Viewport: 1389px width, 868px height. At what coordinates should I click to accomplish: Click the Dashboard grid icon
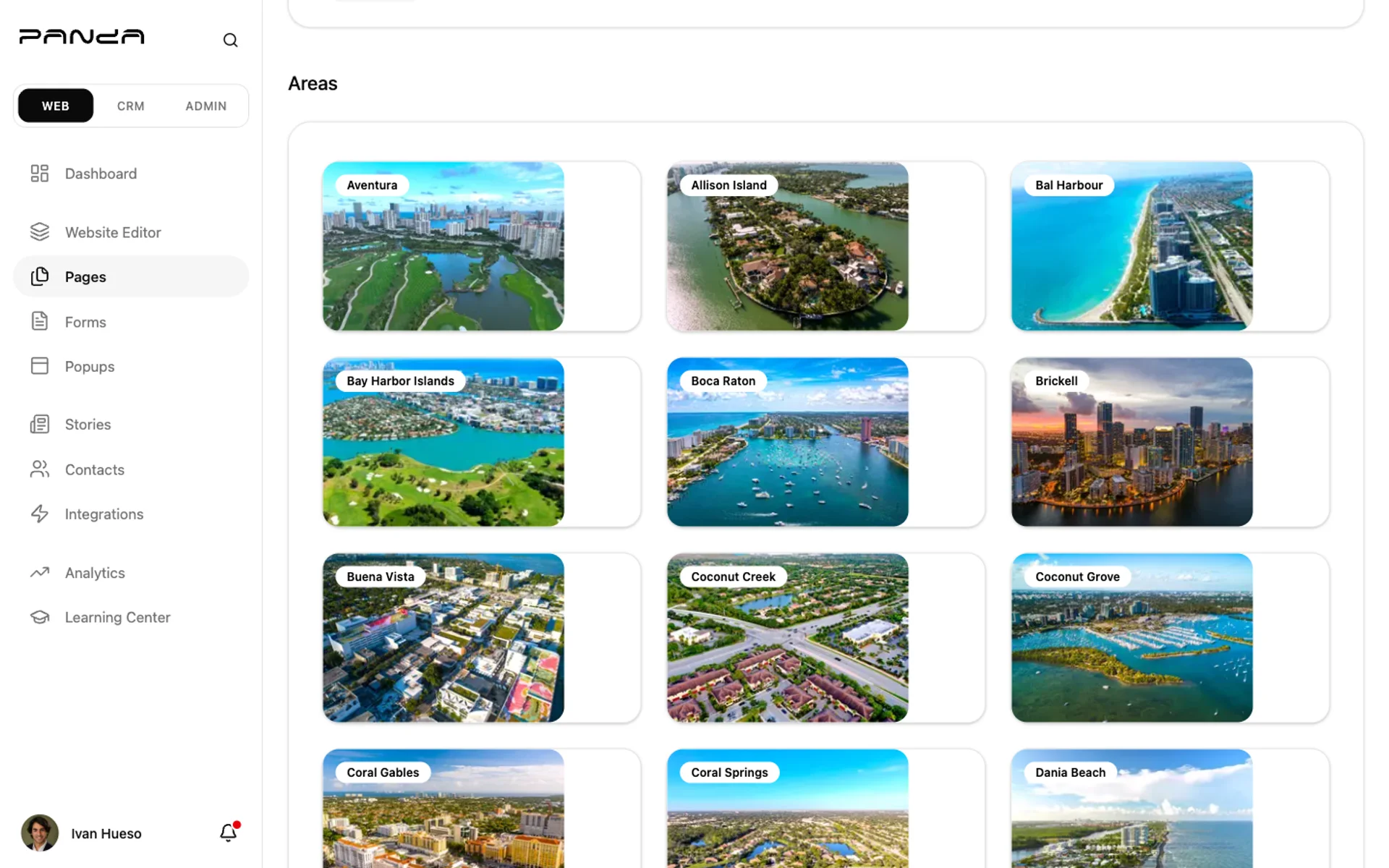point(40,174)
